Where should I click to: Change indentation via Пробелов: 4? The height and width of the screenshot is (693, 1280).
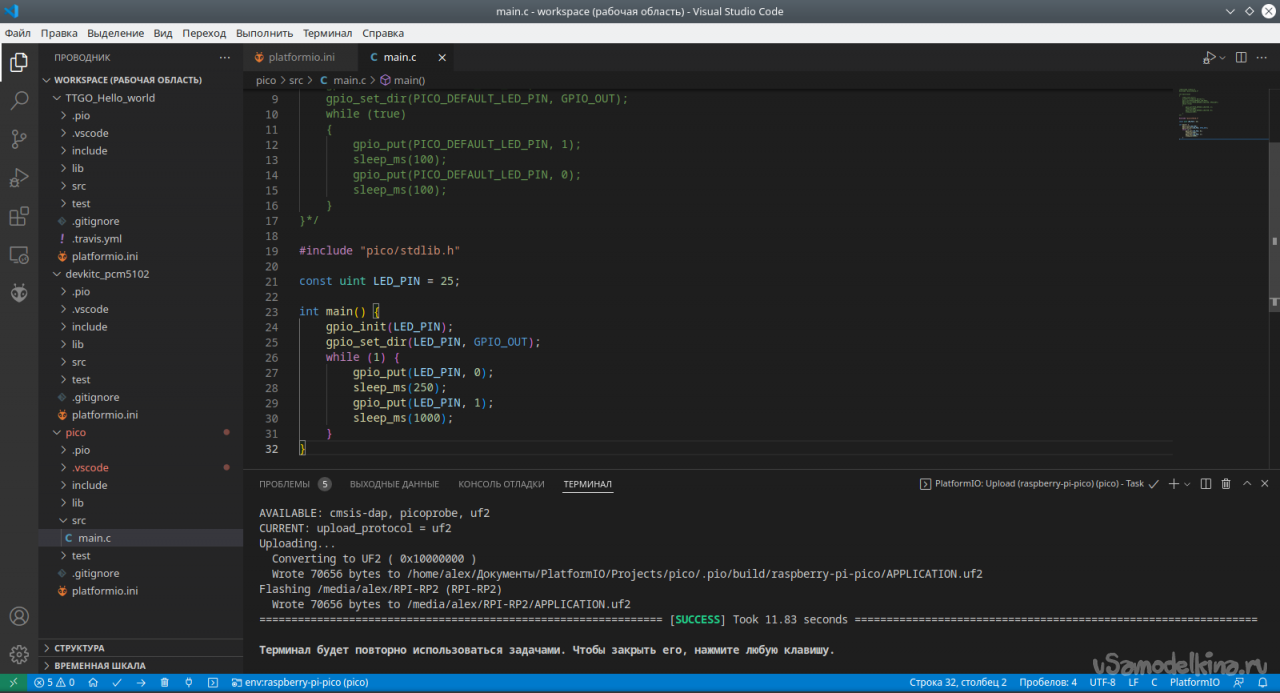1048,683
